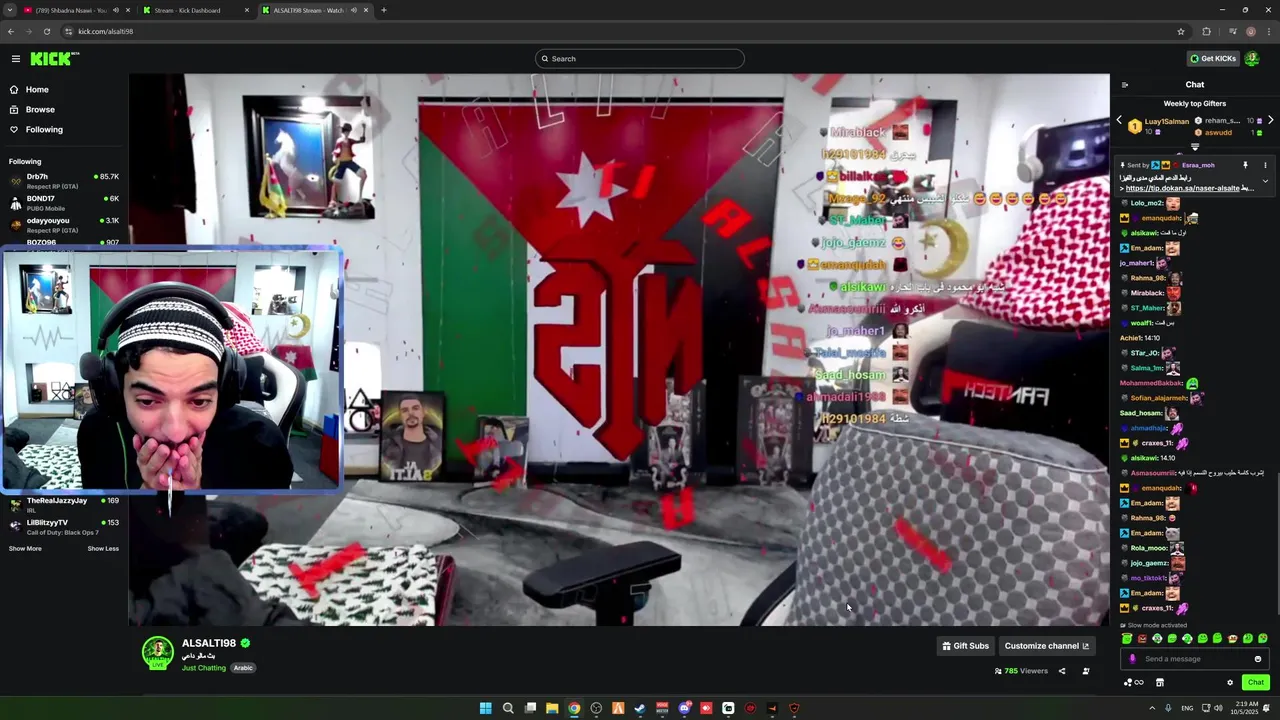This screenshot has width=1280, height=720.
Task: Open a new browser tab
Action: point(384,10)
